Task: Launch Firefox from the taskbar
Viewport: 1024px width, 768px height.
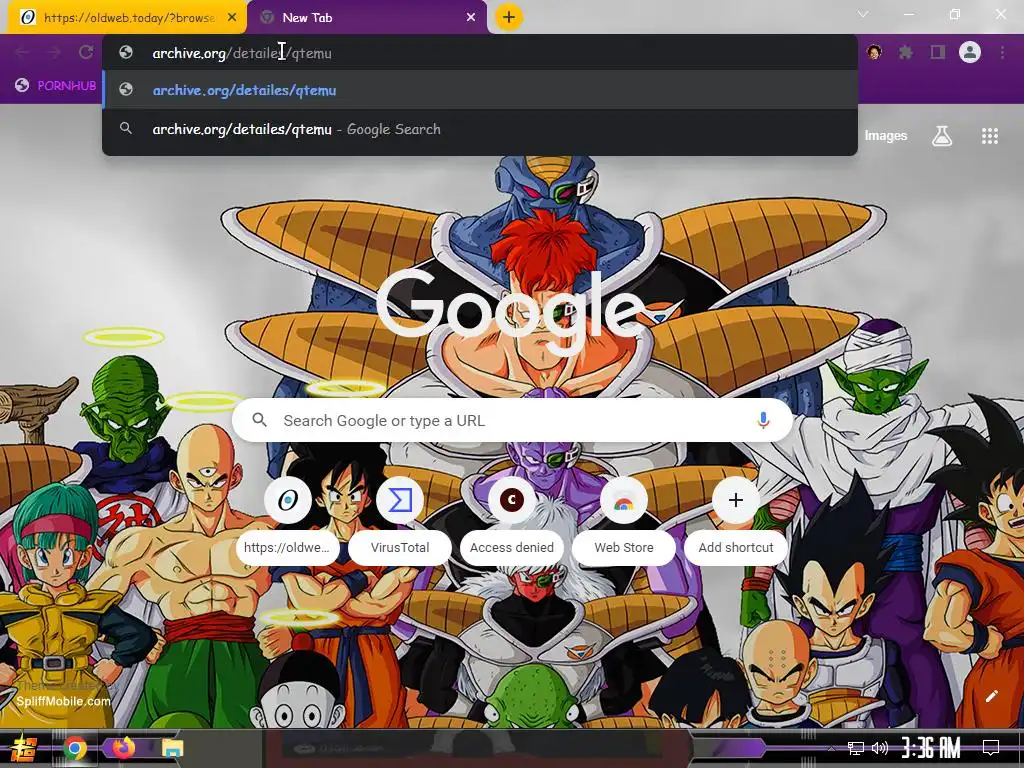Action: click(x=123, y=748)
